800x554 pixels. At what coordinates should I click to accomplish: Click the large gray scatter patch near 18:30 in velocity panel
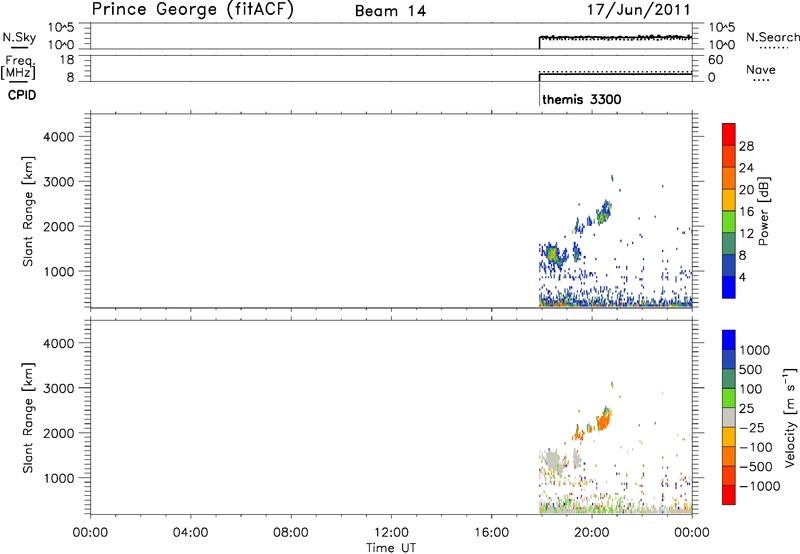[x=553, y=461]
